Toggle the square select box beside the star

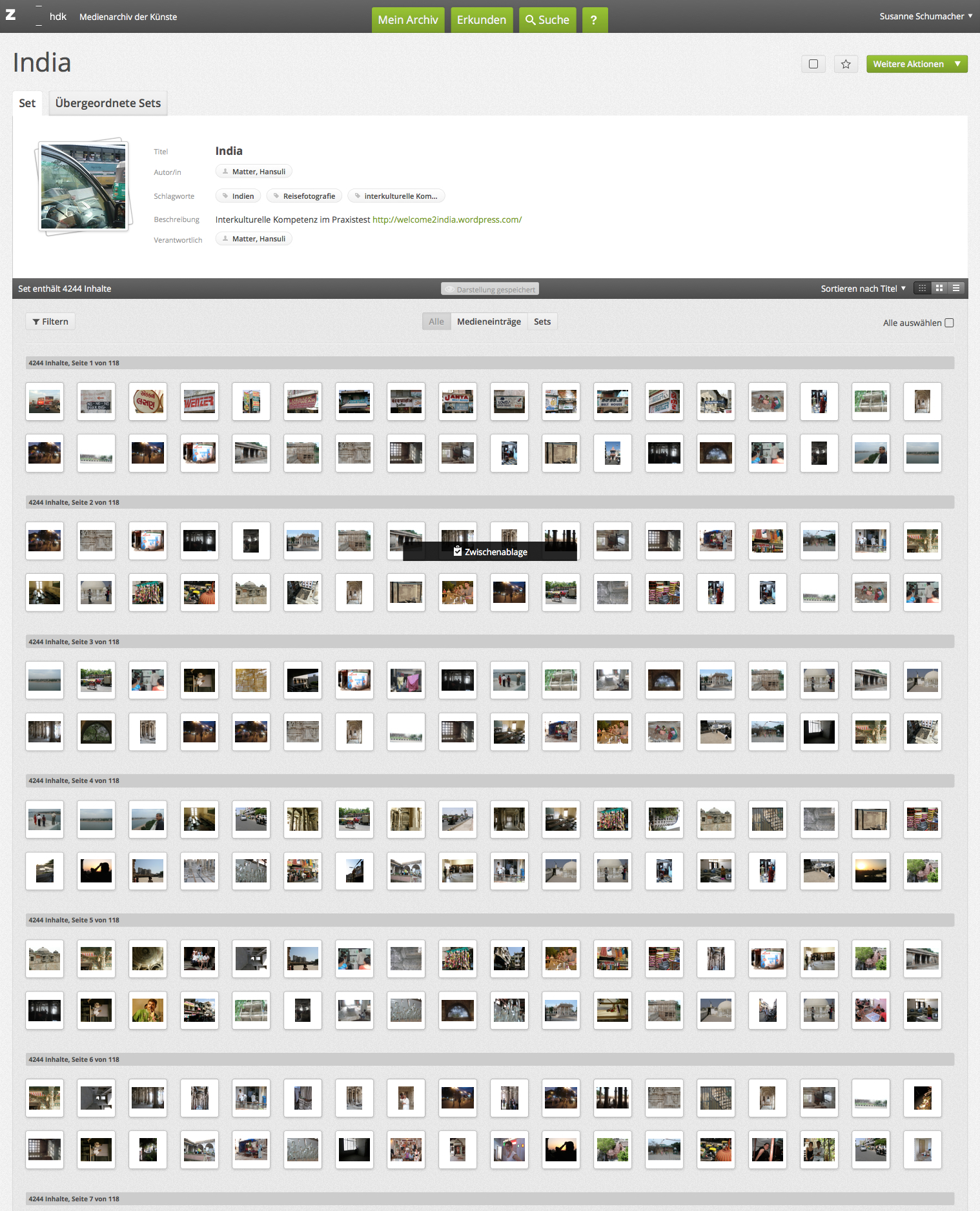pyautogui.click(x=813, y=64)
